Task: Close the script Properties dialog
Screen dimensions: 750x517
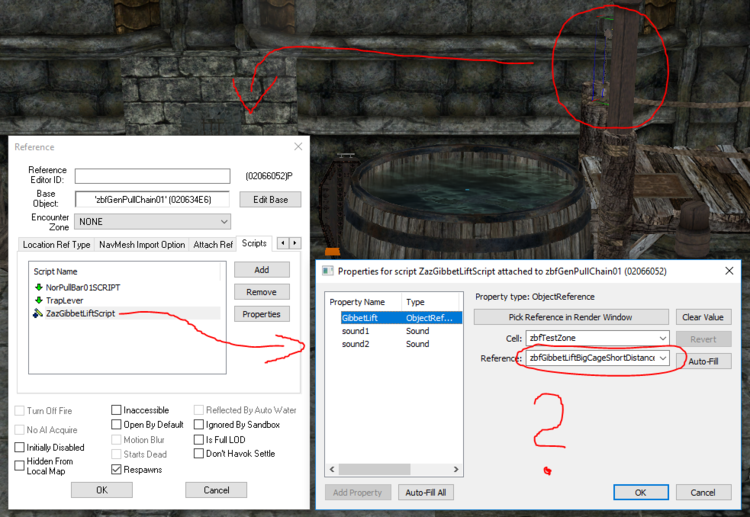Action: 729,271
